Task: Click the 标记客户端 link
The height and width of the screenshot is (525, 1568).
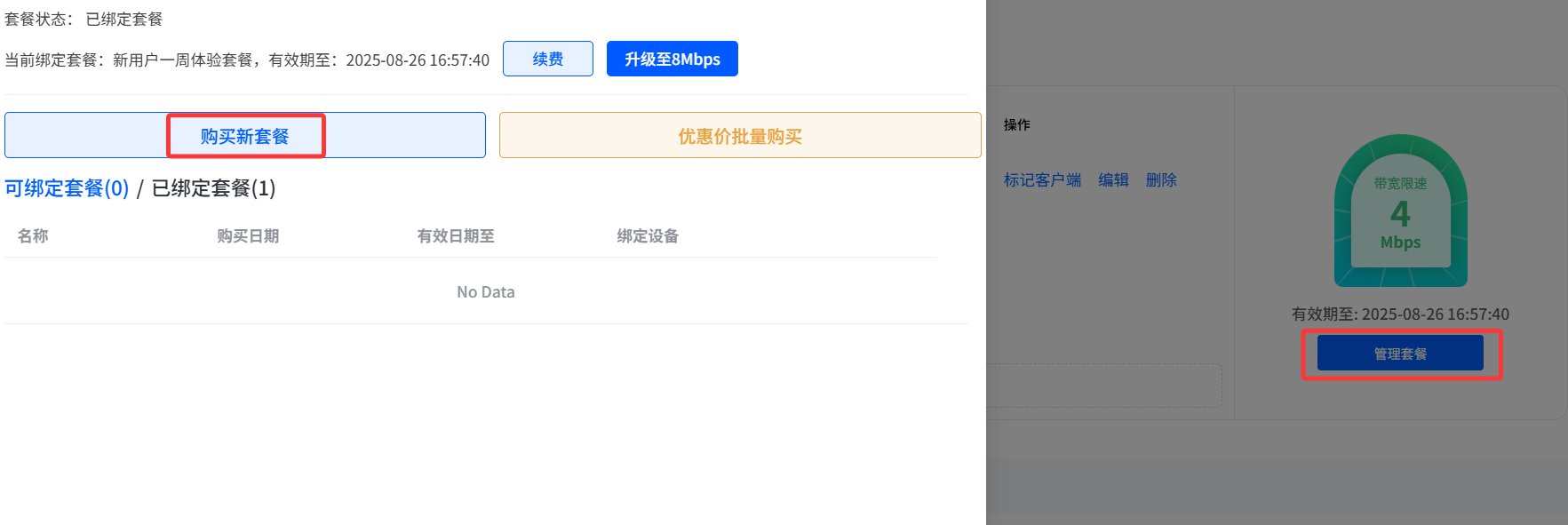Action: [1042, 180]
